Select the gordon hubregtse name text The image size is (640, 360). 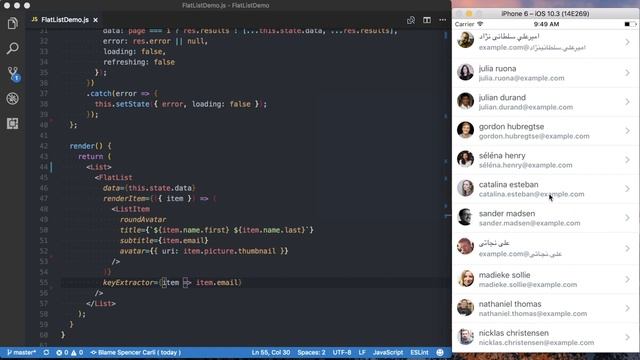[511, 127]
